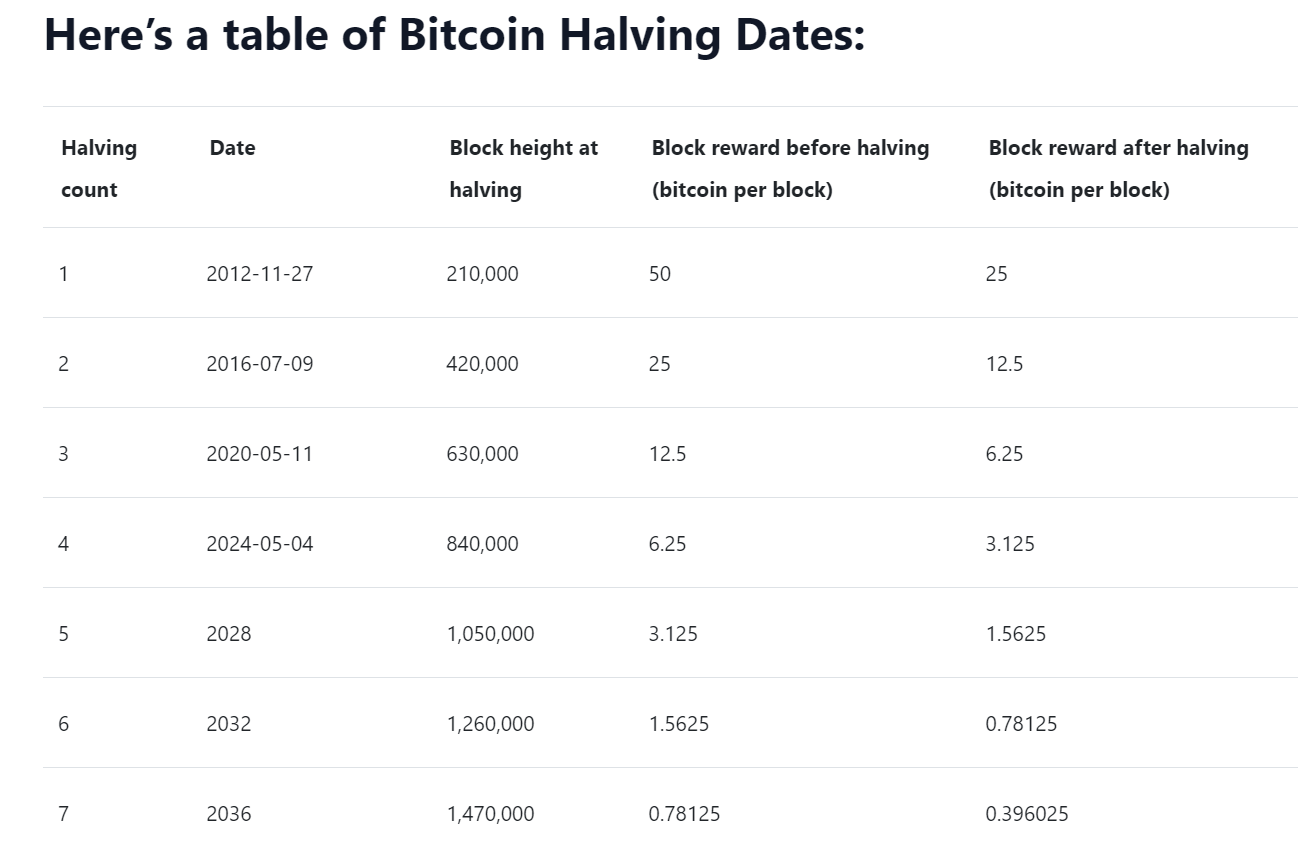Click the Bitcoin Halving Dates heading
This screenshot has width=1313, height=859.
454,35
